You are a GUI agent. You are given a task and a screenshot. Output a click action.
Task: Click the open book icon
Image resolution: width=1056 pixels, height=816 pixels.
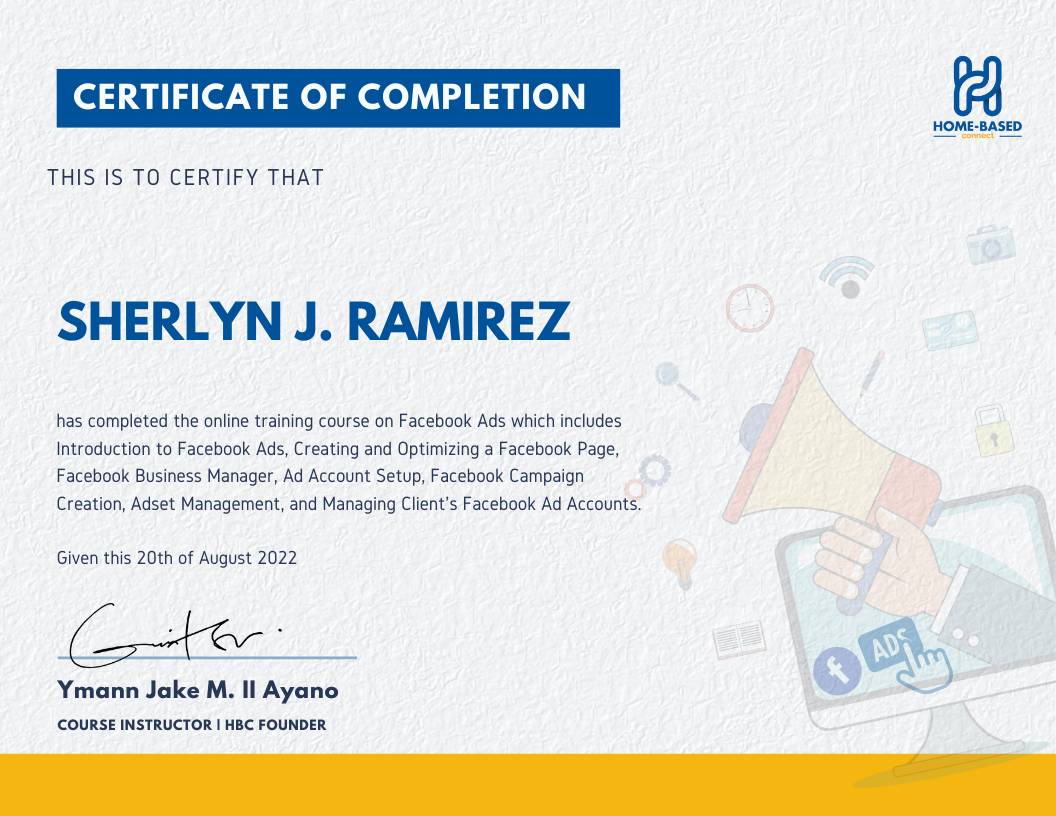[739, 639]
